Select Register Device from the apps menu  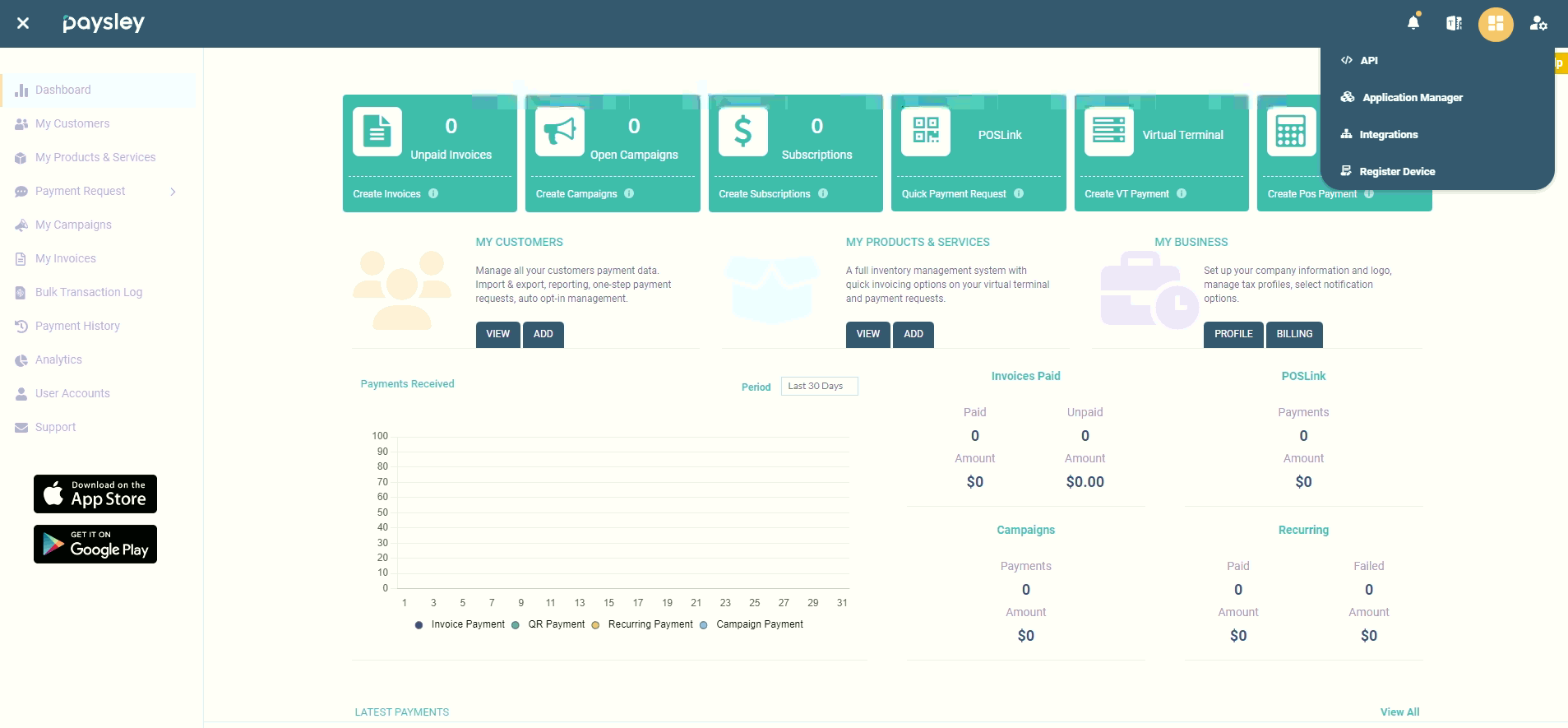pos(1388,171)
